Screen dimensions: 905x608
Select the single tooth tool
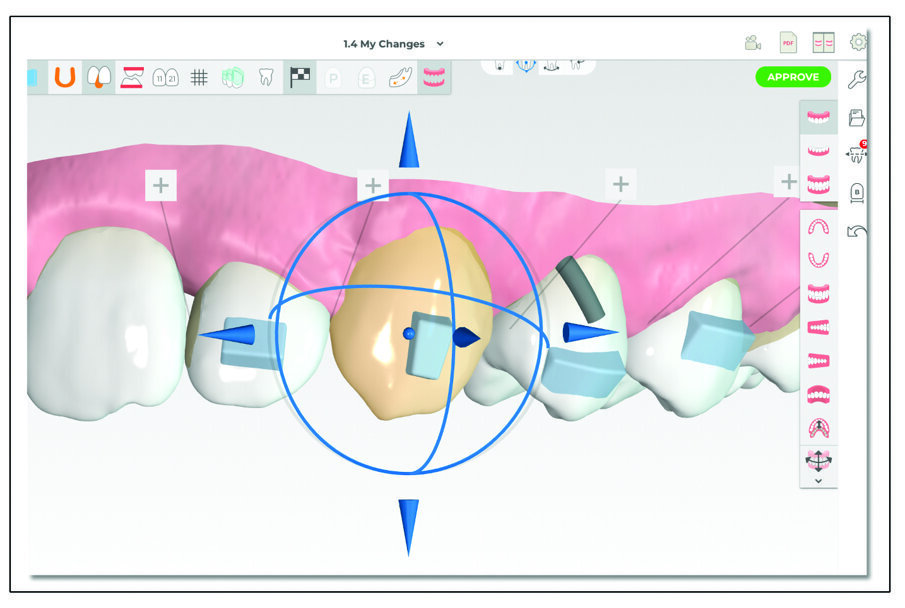click(x=266, y=75)
